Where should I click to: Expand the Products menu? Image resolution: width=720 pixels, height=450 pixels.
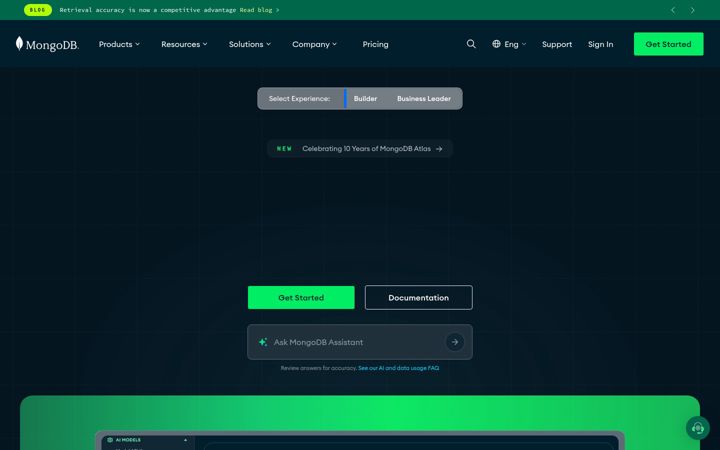tap(119, 45)
